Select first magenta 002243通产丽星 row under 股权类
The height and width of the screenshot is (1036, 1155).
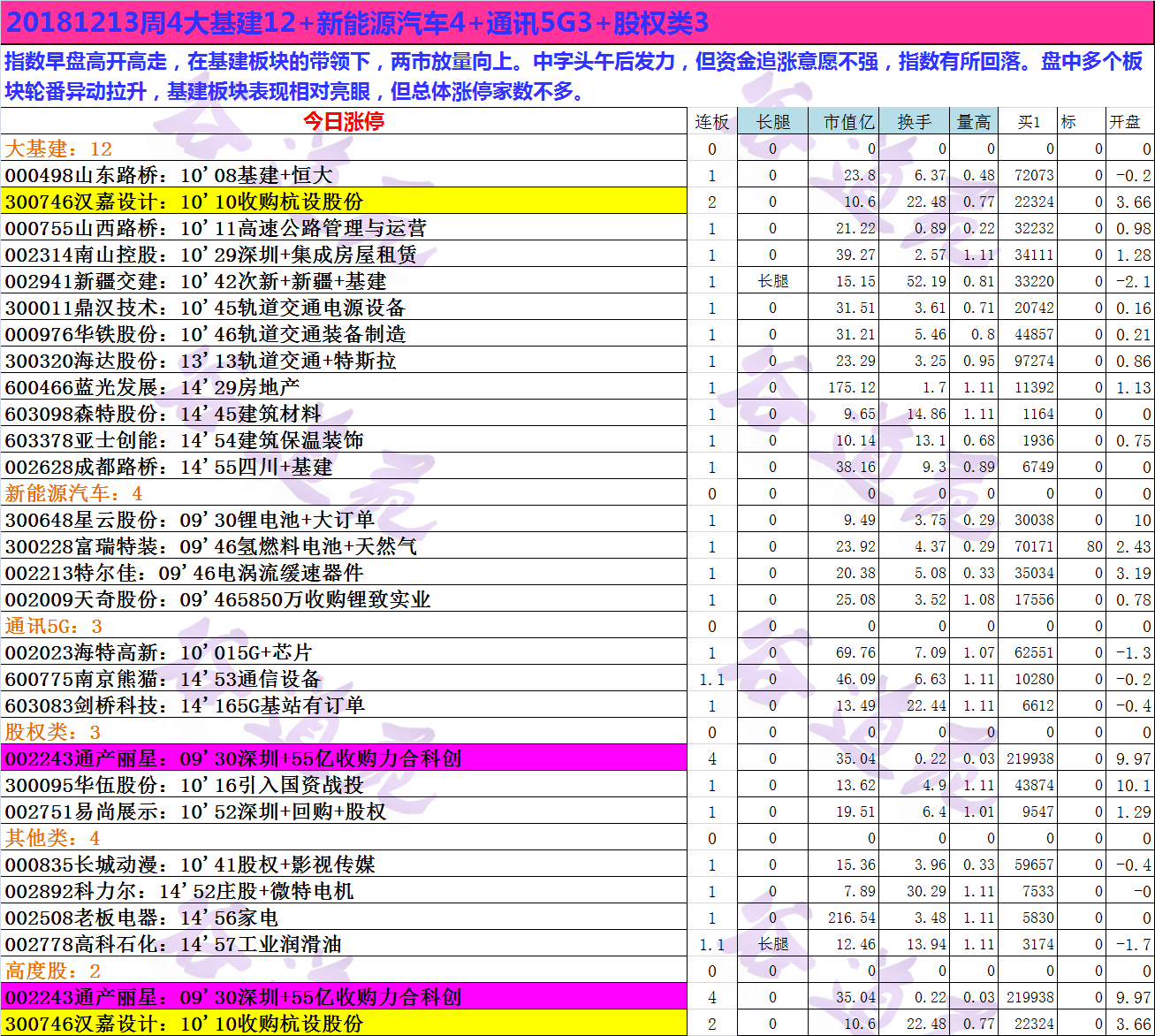coord(344,758)
